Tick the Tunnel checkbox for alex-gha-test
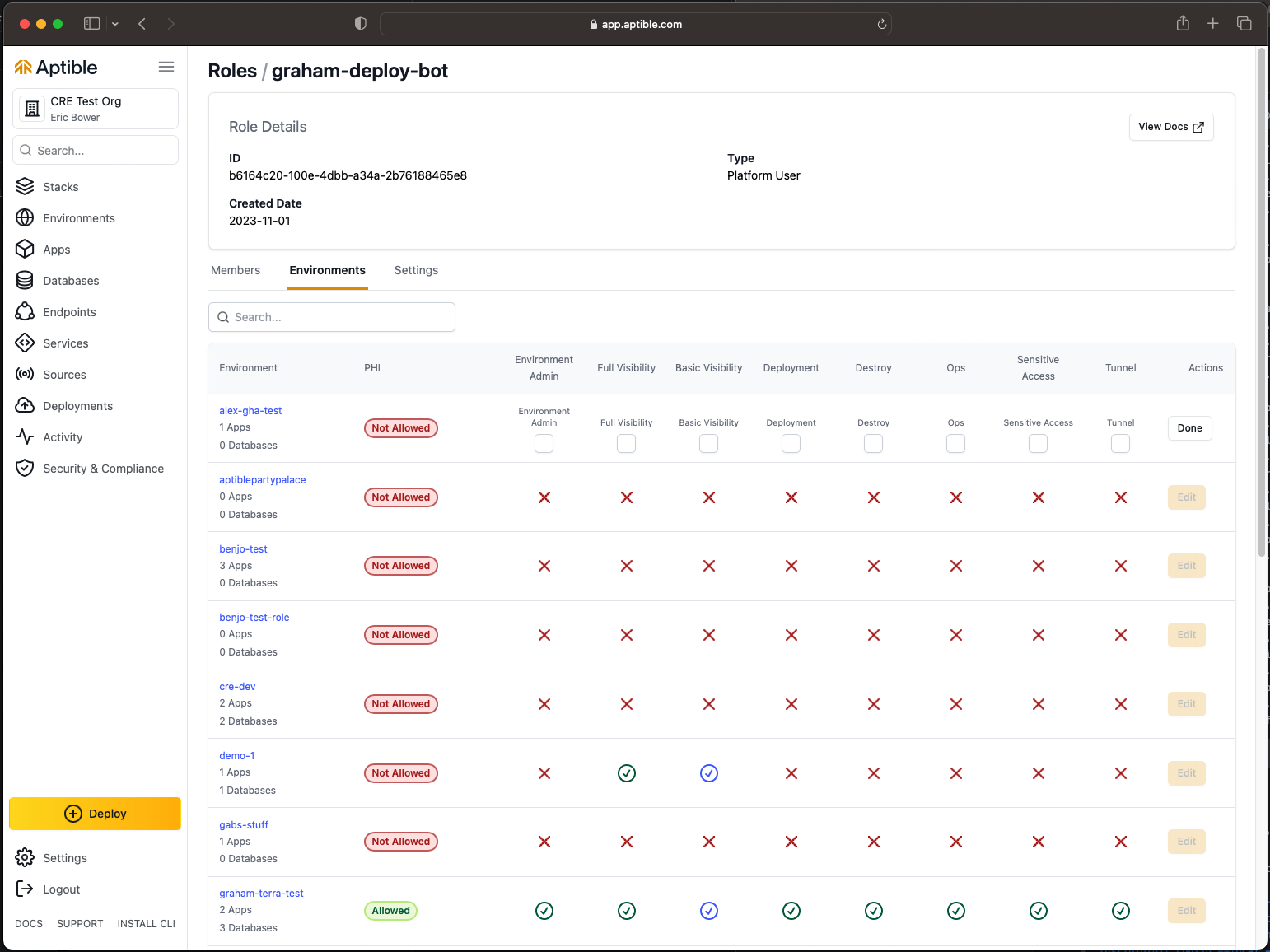This screenshot has height=952, width=1270. point(1120,444)
